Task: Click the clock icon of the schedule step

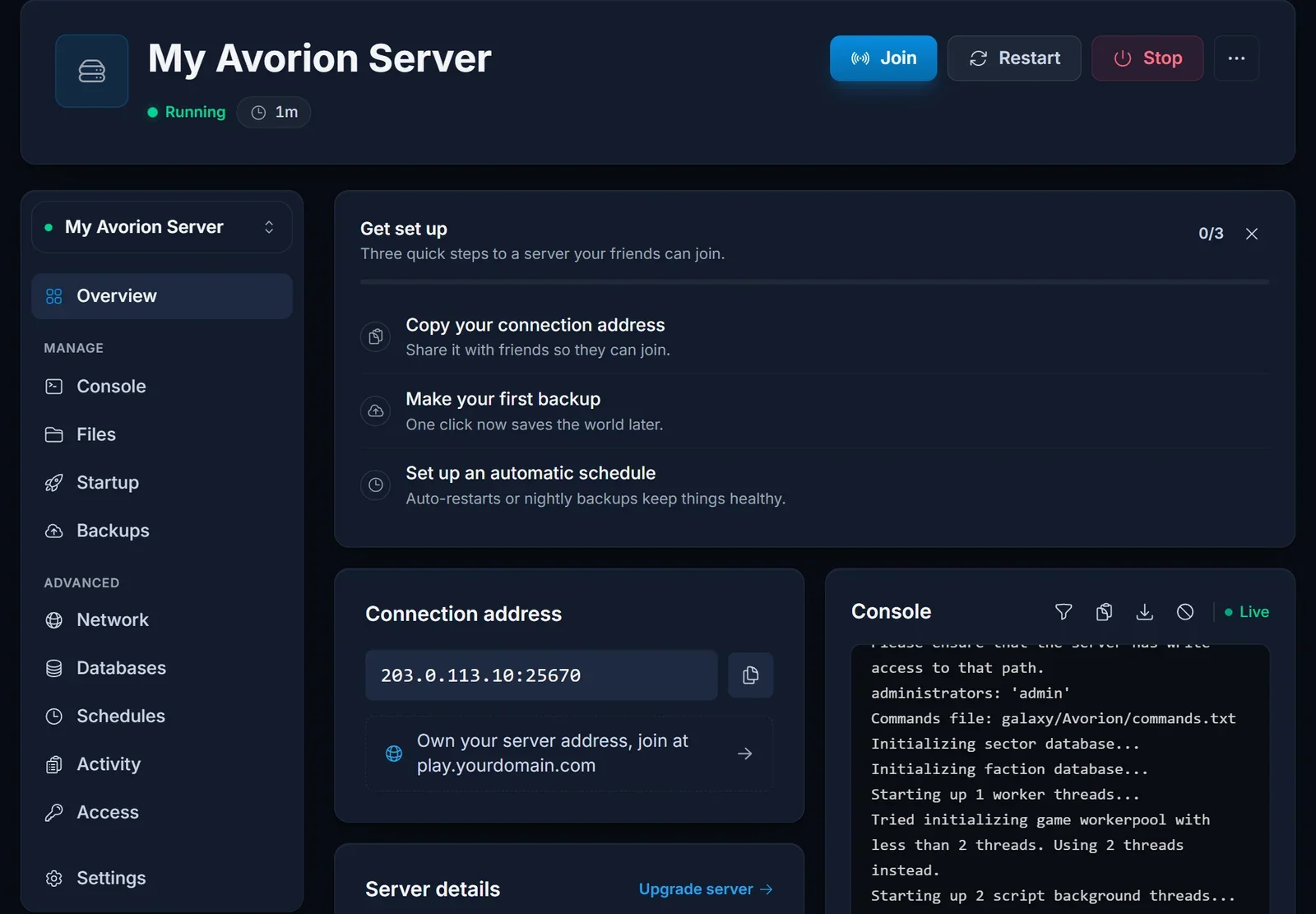Action: 376,485
